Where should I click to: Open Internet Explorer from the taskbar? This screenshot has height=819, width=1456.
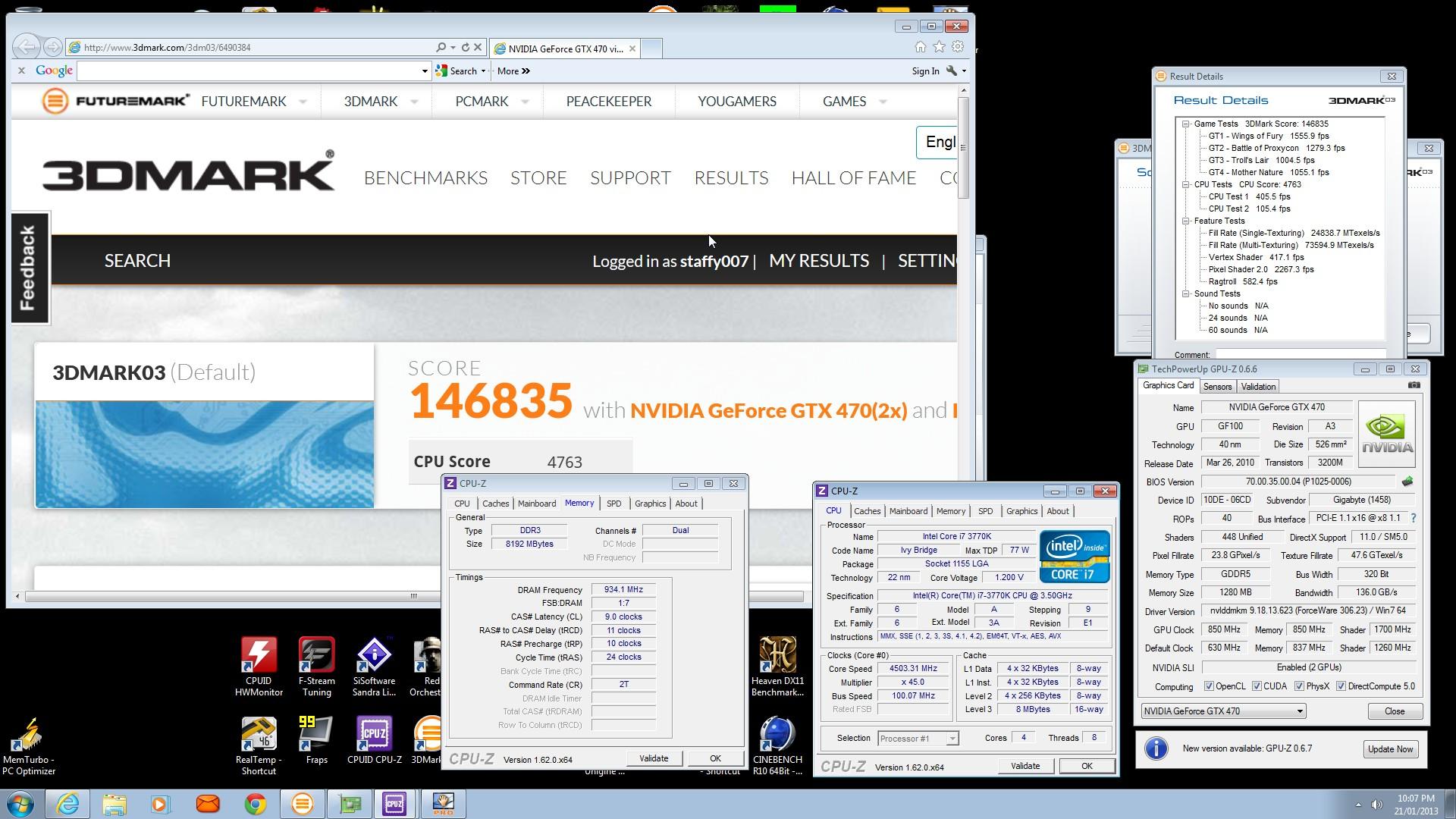pos(67,804)
